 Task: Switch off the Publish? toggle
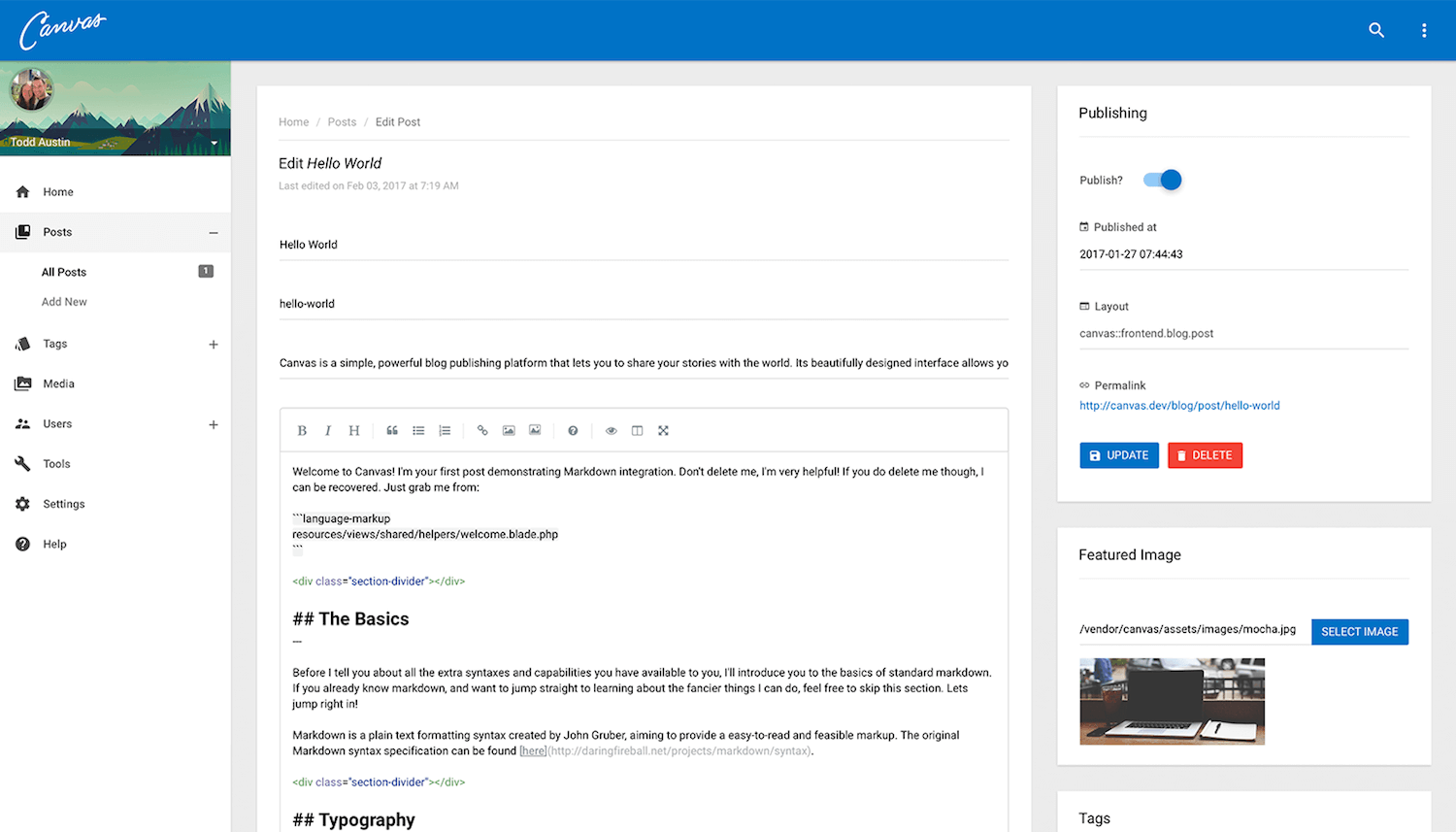pyautogui.click(x=1162, y=180)
